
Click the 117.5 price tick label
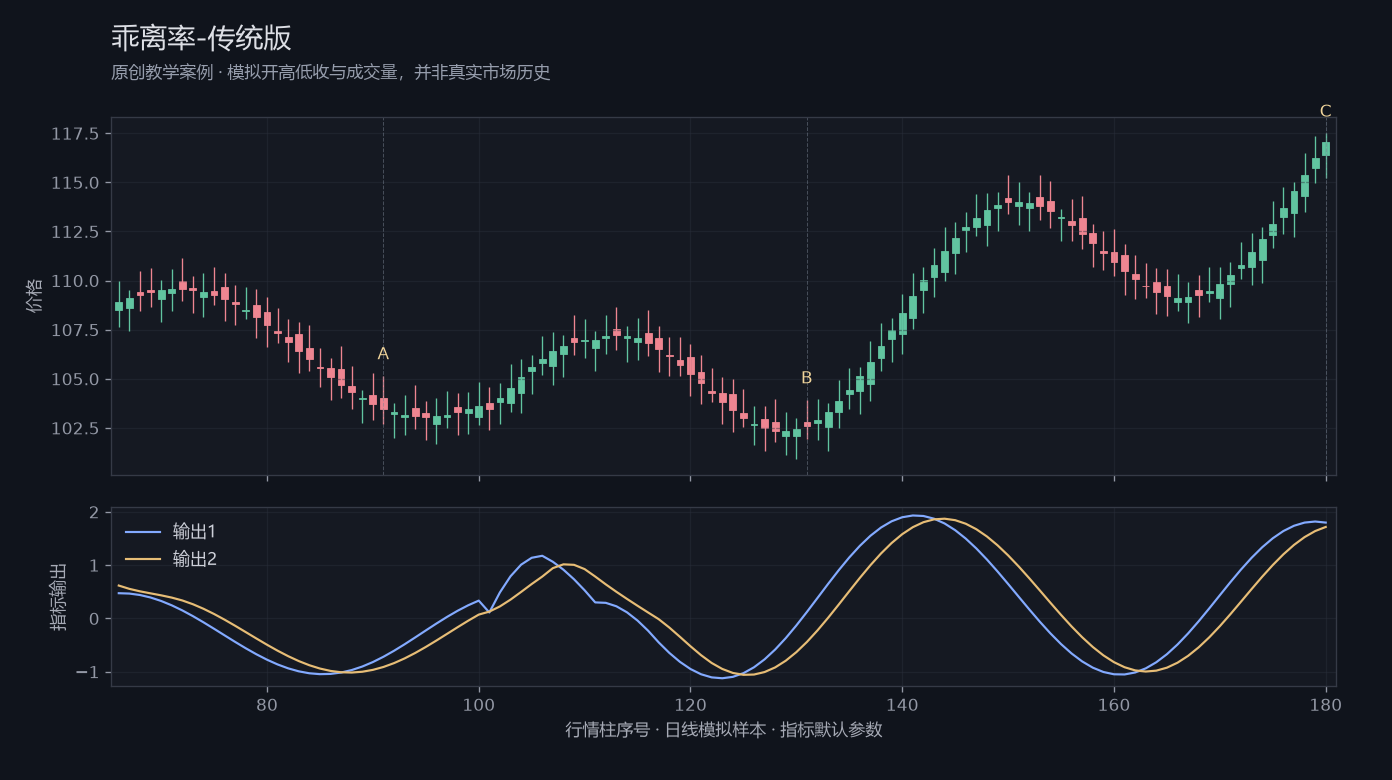[x=75, y=134]
